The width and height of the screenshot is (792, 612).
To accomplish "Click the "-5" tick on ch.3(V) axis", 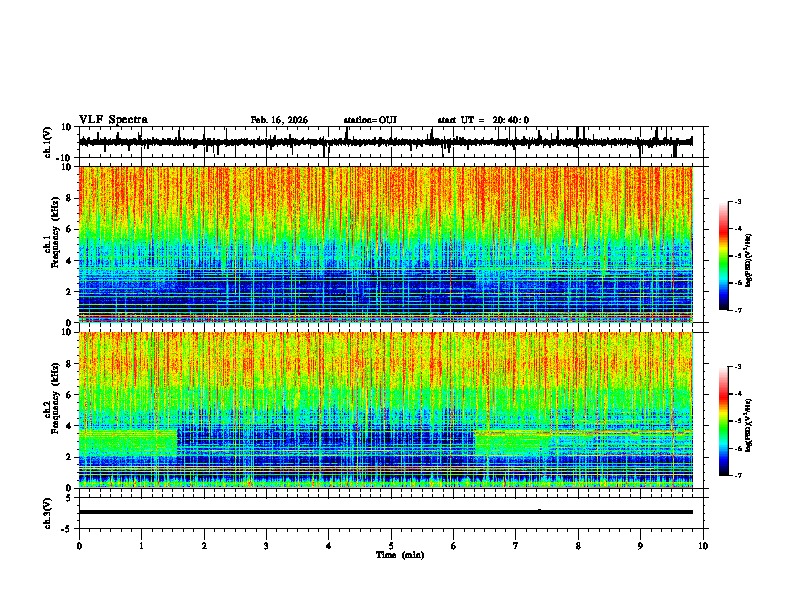I will 68,529.
